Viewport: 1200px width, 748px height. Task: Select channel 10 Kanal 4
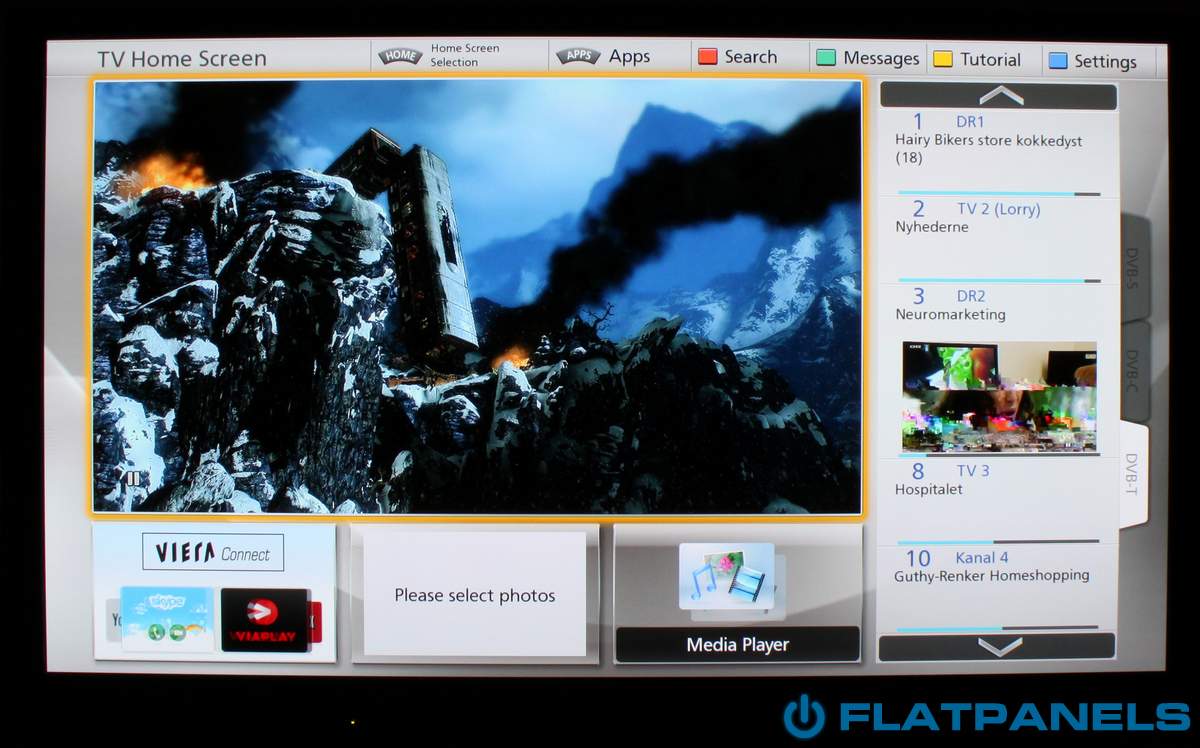pos(998,588)
